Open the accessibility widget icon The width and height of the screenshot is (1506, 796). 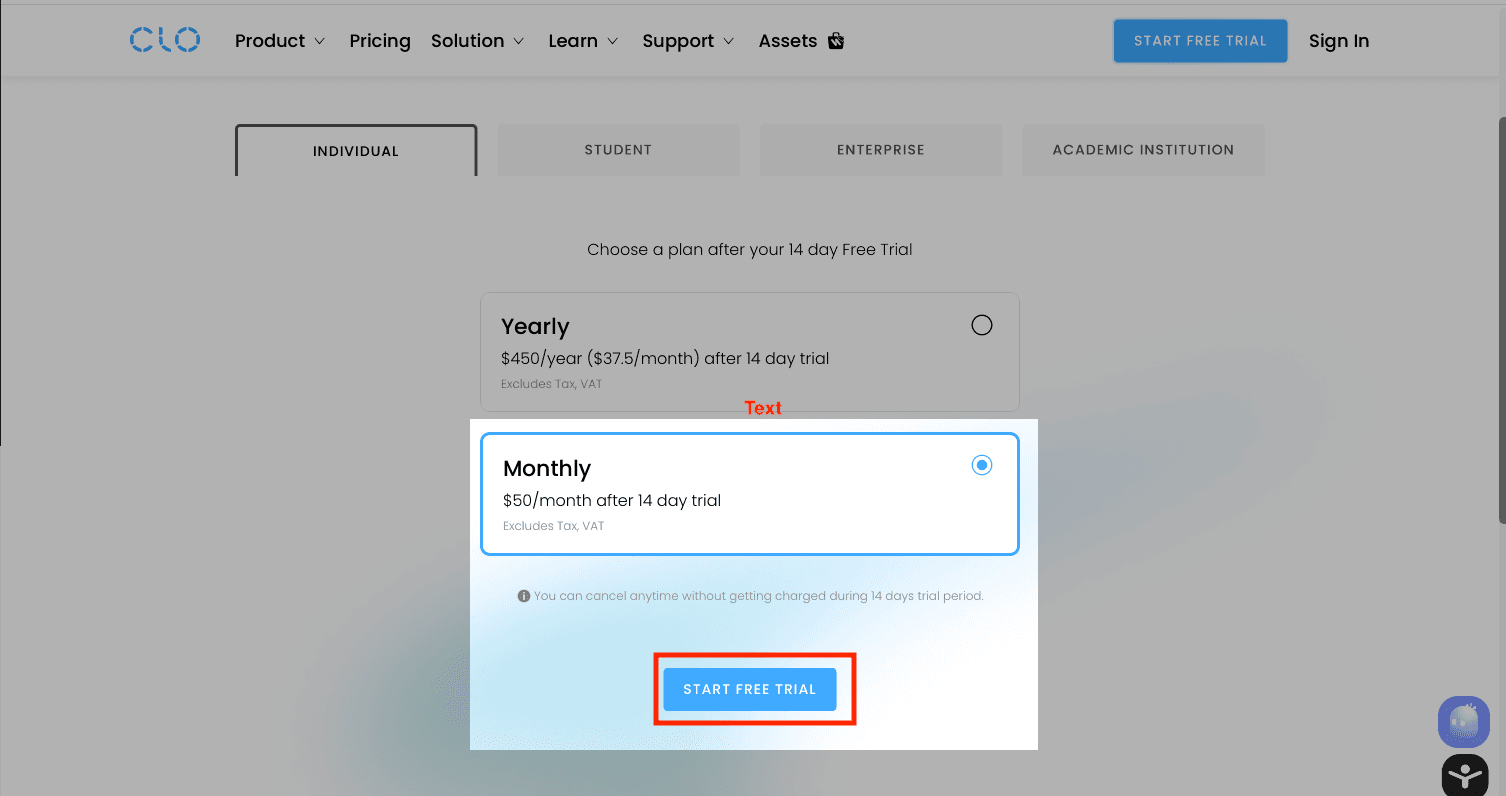click(x=1464, y=775)
